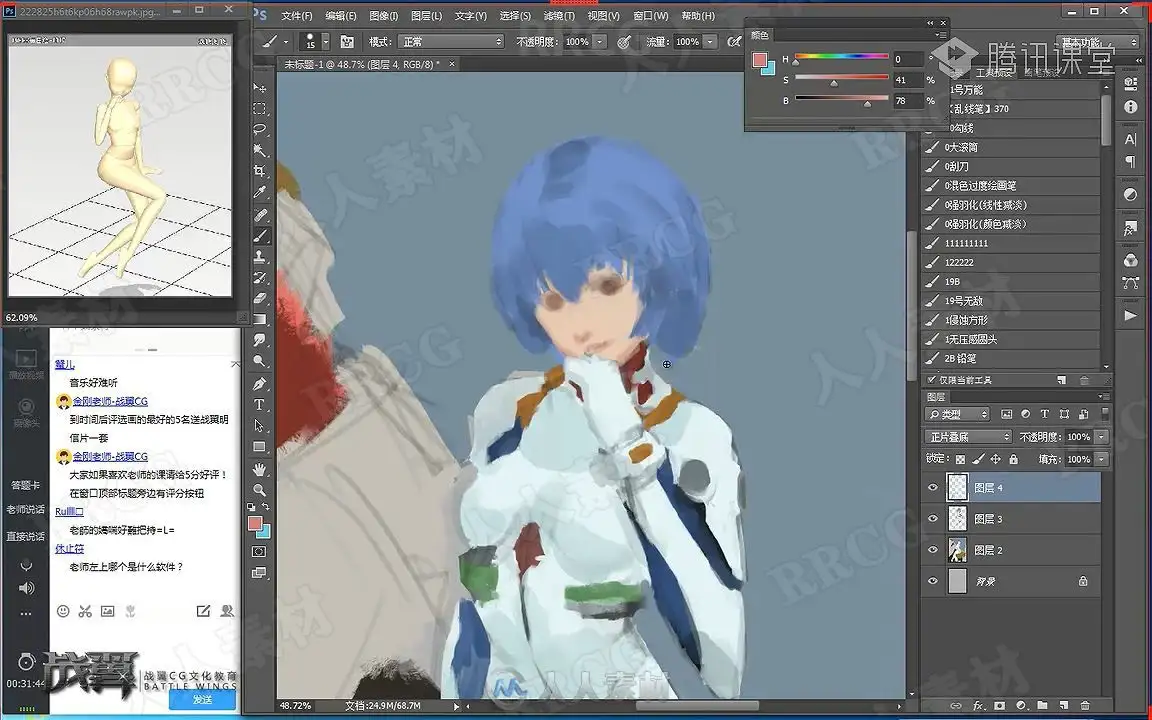Select the Brush tool in toolbox
1152x720 pixels.
pyautogui.click(x=260, y=236)
